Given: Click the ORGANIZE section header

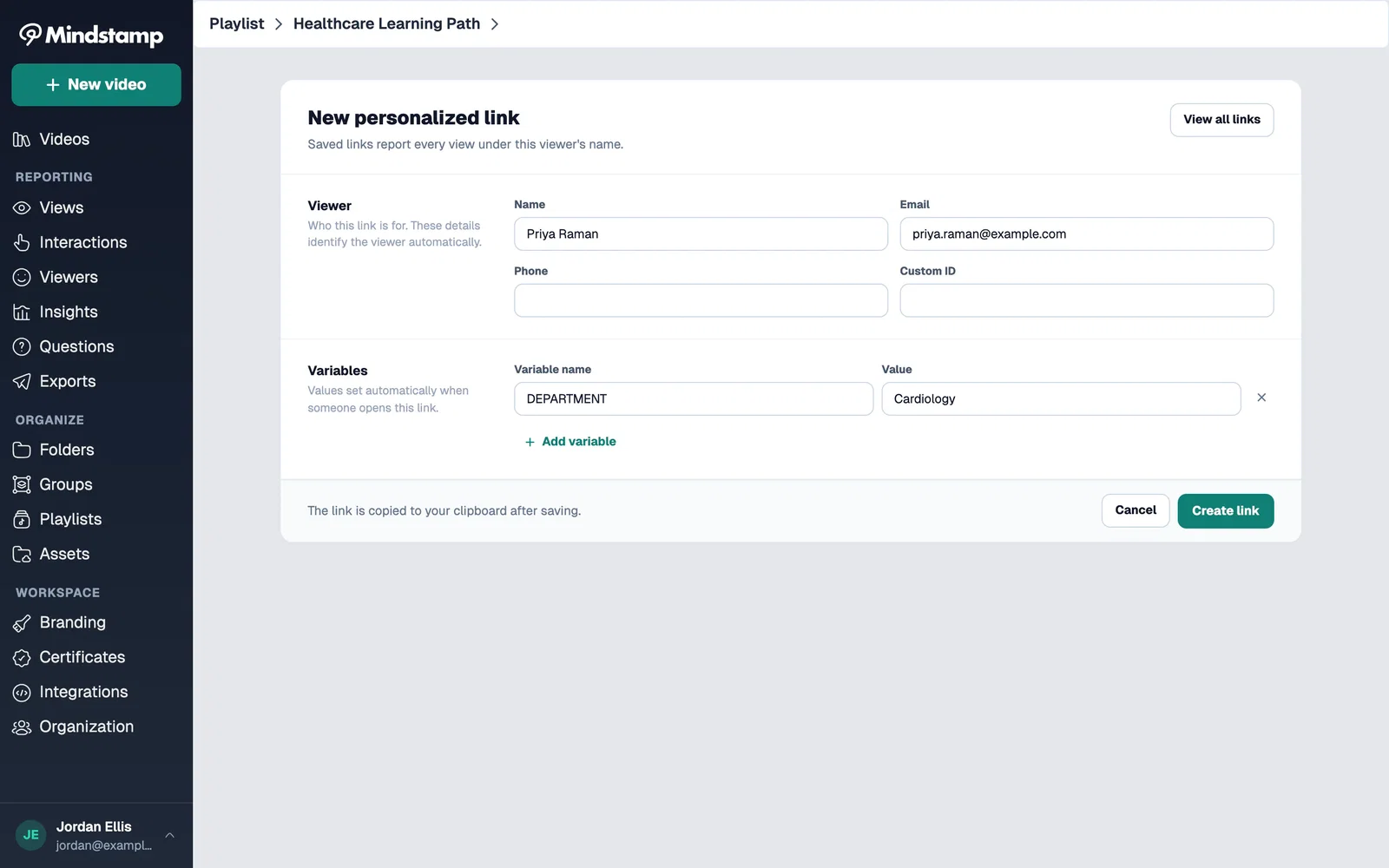Looking at the screenshot, I should coord(49,420).
